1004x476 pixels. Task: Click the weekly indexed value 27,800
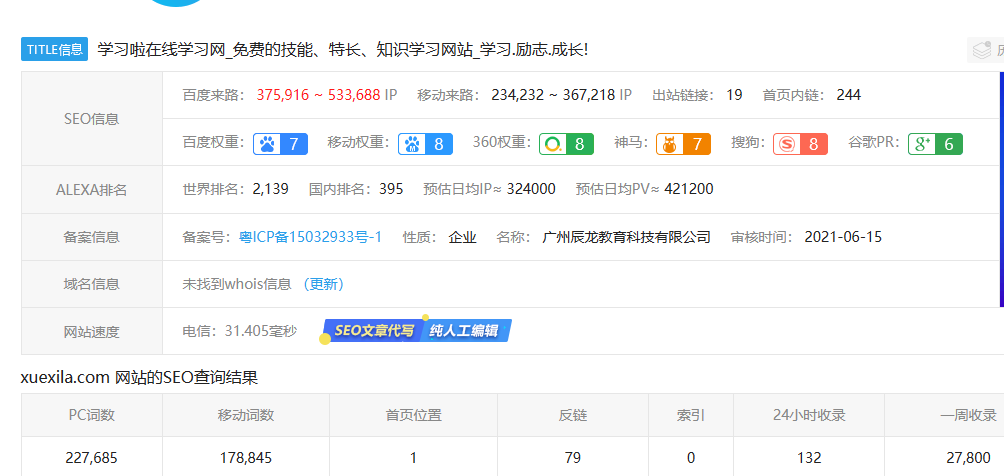tap(968, 458)
